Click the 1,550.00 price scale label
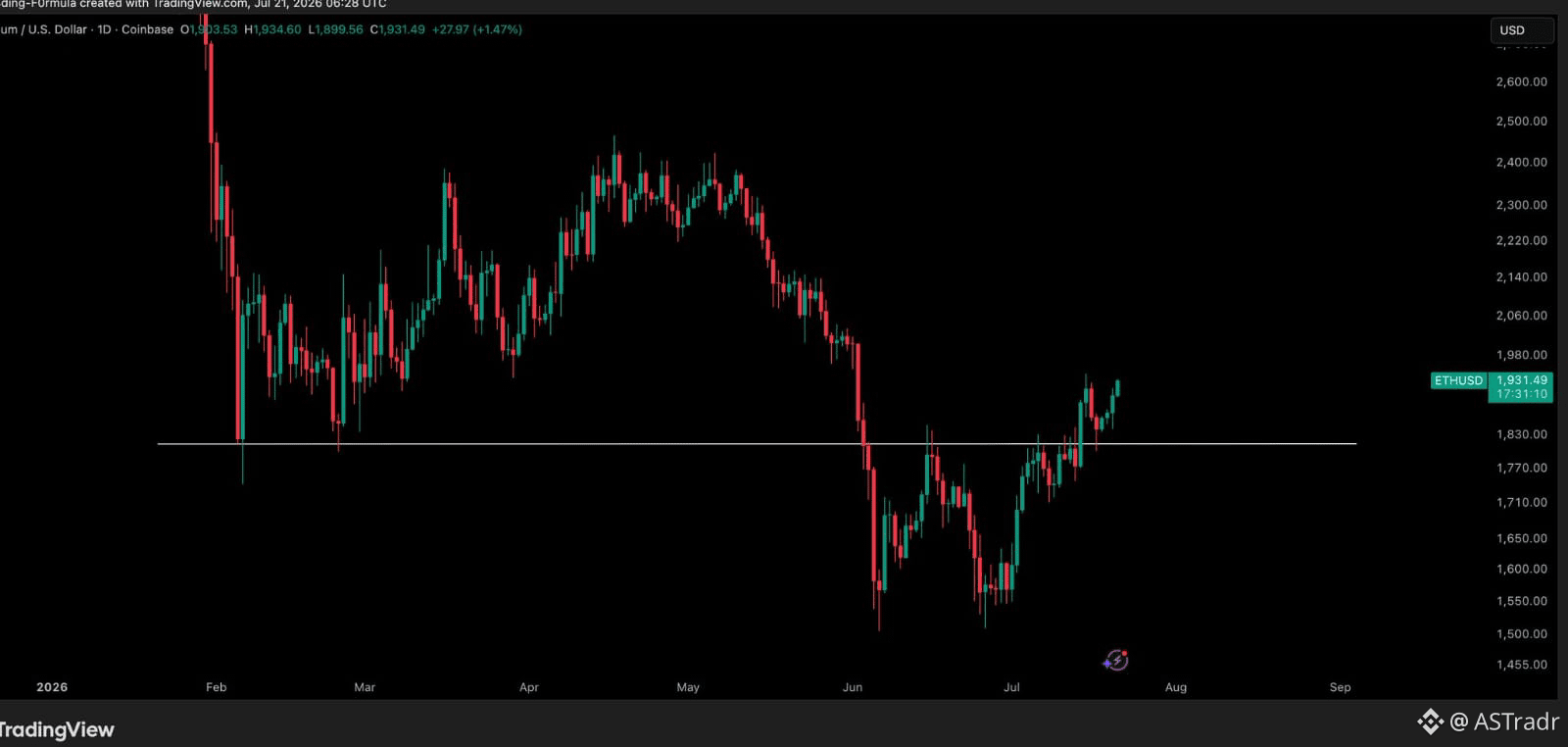The image size is (1568, 747). 1522,601
